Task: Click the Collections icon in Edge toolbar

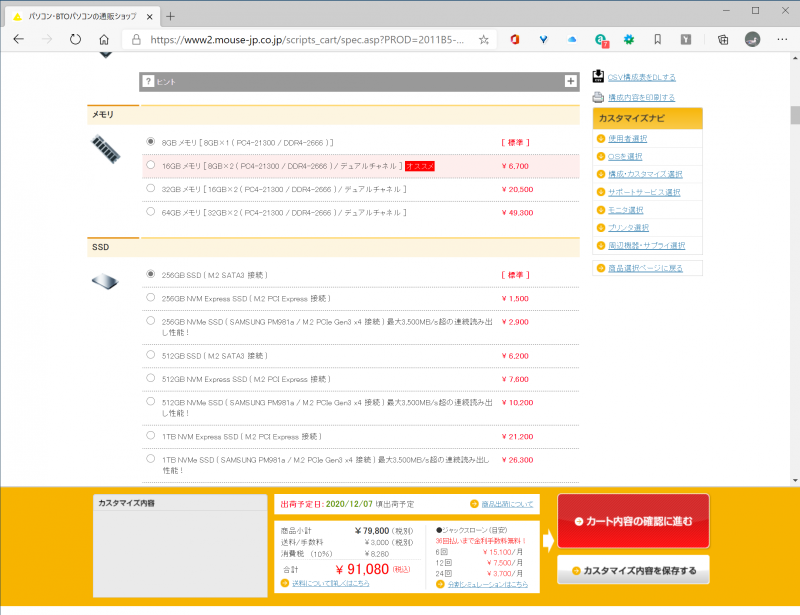Action: click(722, 38)
